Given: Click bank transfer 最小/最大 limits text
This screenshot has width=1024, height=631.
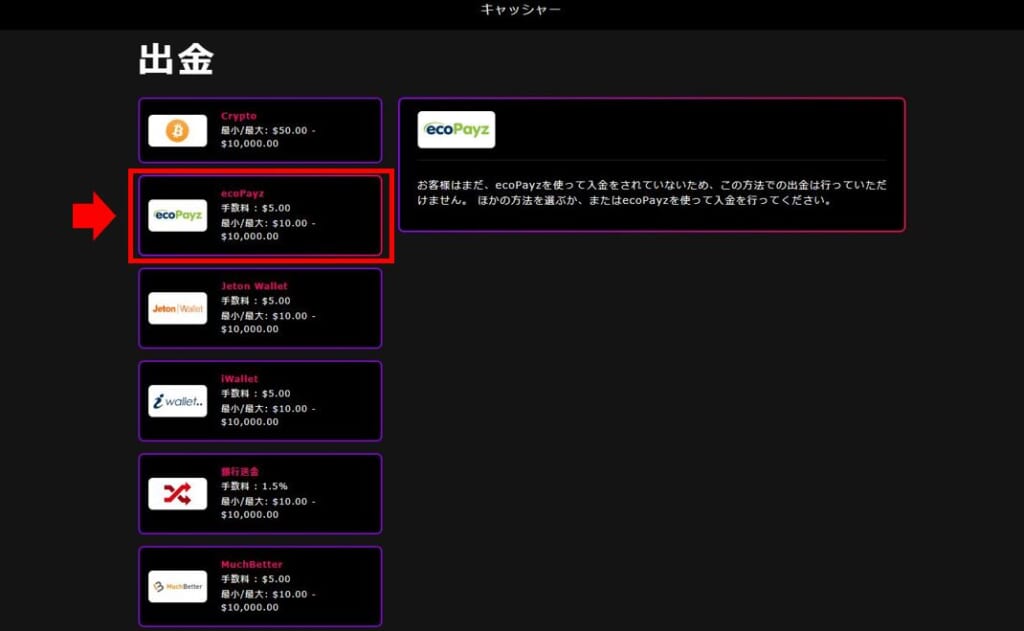Looking at the screenshot, I should click(268, 508).
